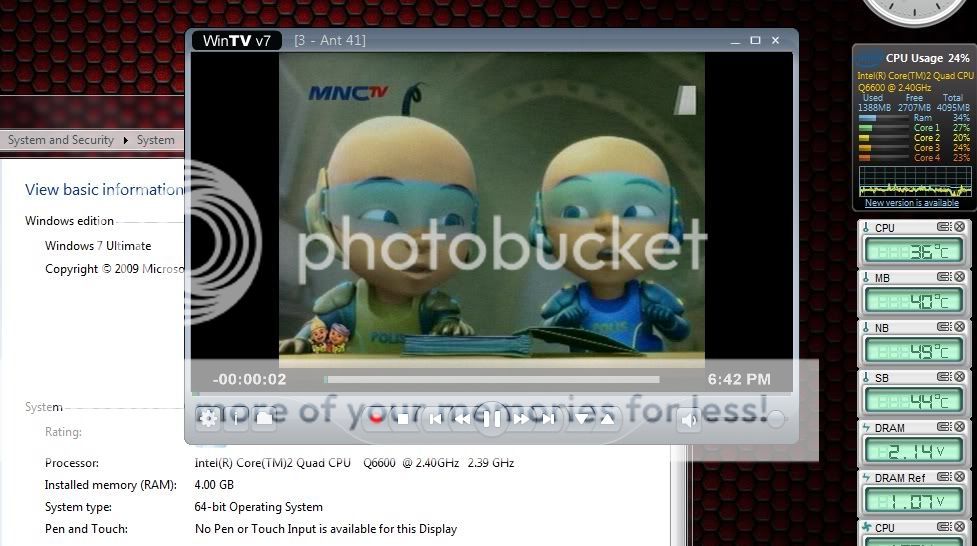Close the SB temperature sensor panel

click(x=960, y=376)
